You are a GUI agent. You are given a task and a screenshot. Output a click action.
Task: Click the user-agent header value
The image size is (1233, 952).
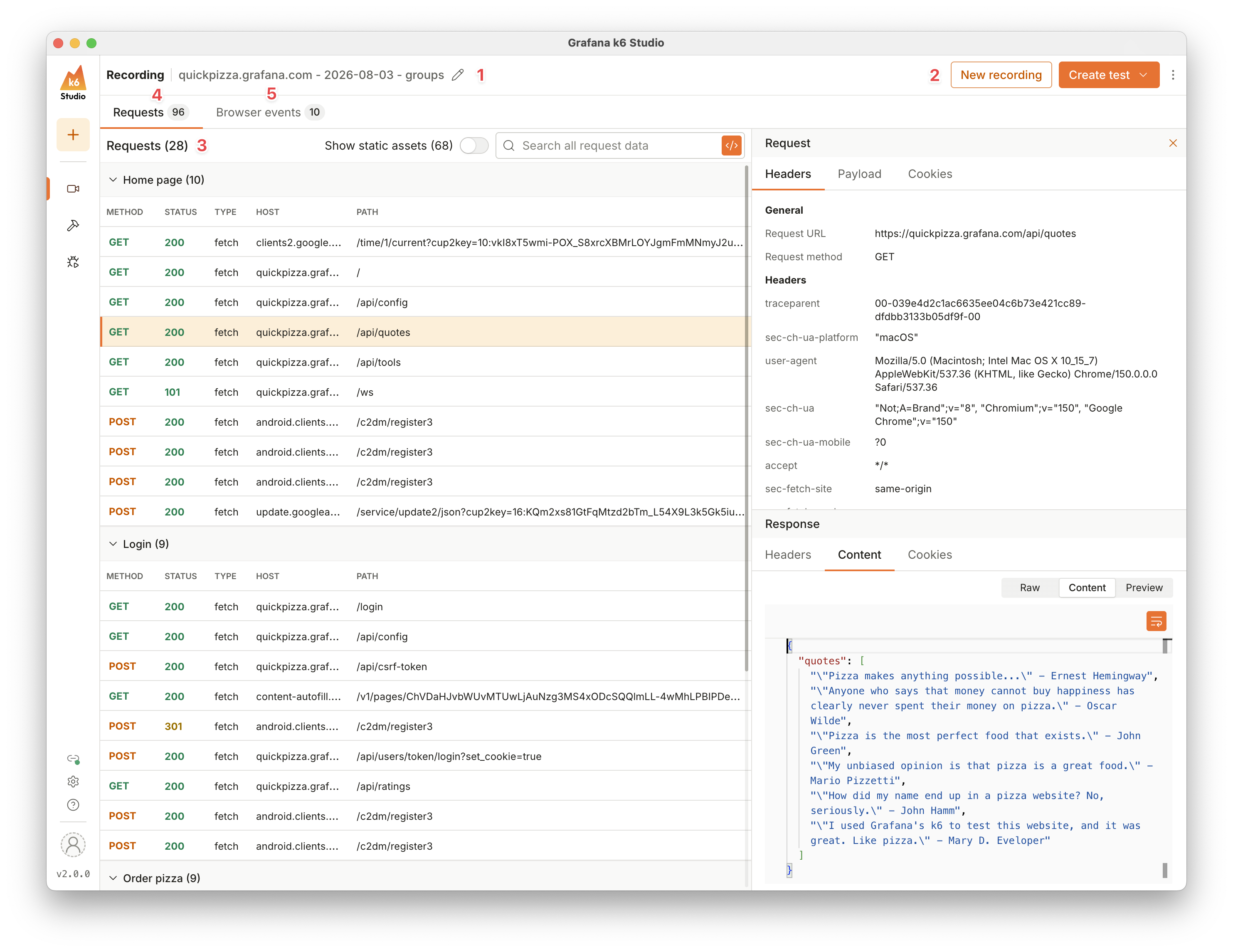pyautogui.click(x=1016, y=374)
